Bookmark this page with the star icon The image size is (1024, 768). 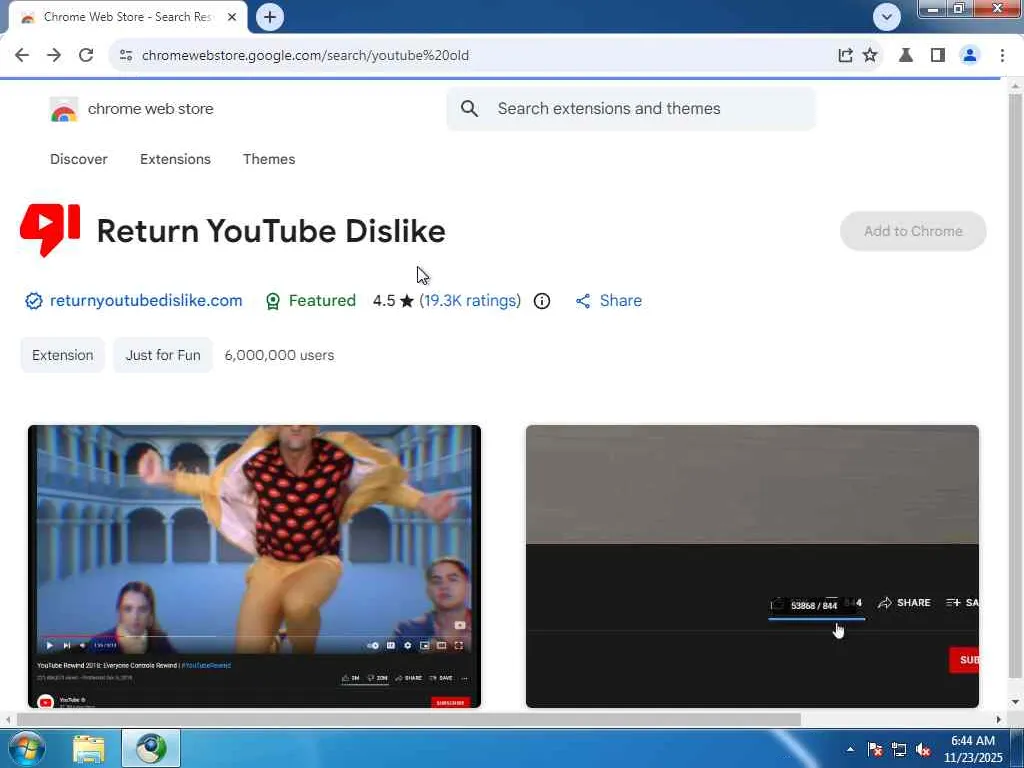(870, 56)
